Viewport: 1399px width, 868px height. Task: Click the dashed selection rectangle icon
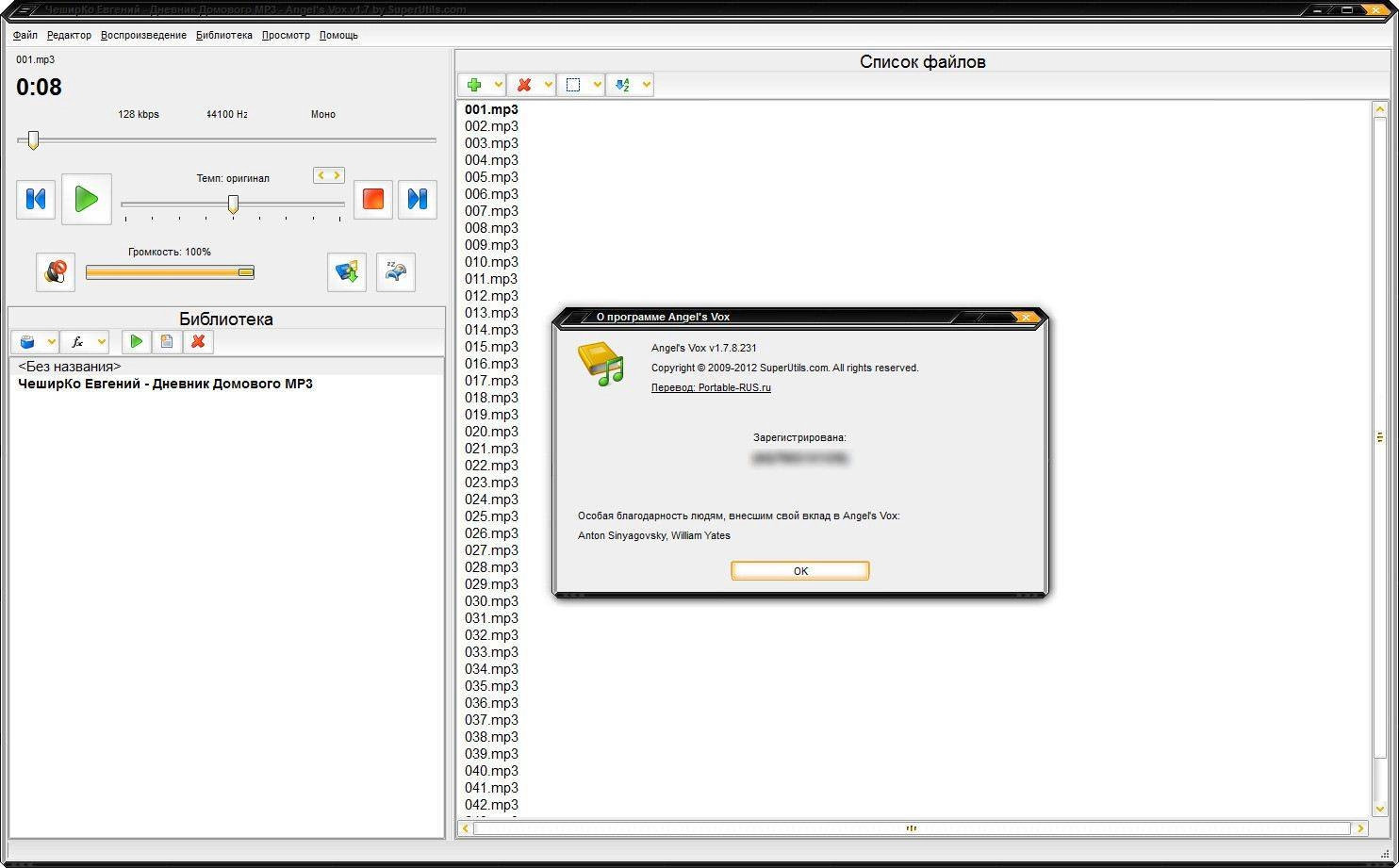(x=573, y=85)
